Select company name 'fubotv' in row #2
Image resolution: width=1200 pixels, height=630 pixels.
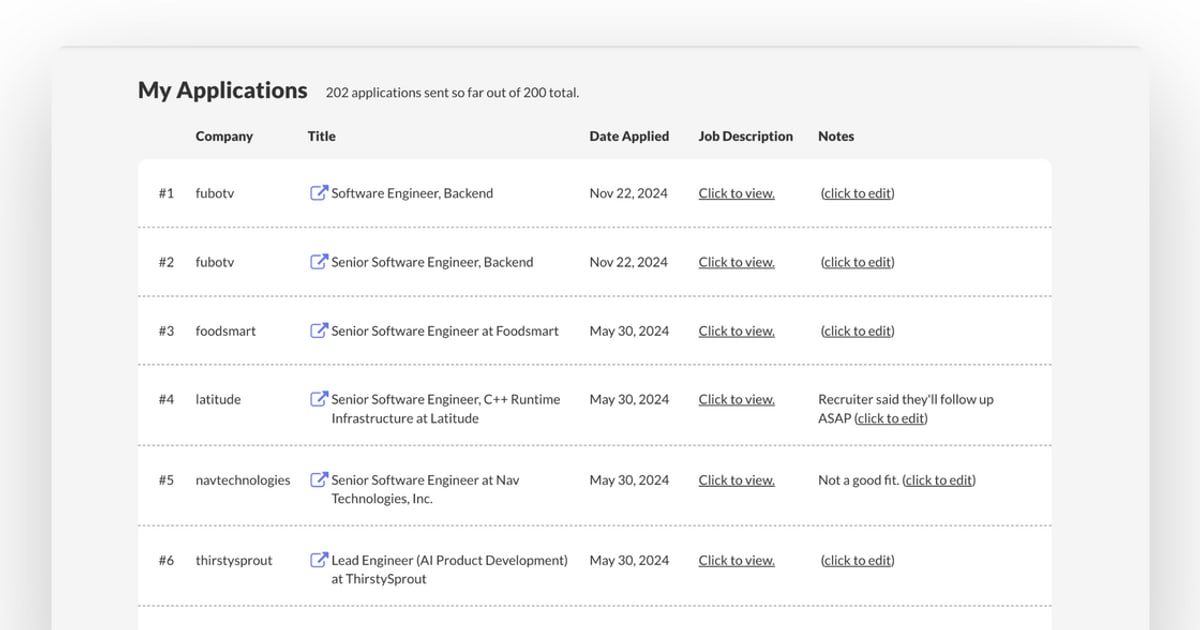pyautogui.click(x=215, y=262)
